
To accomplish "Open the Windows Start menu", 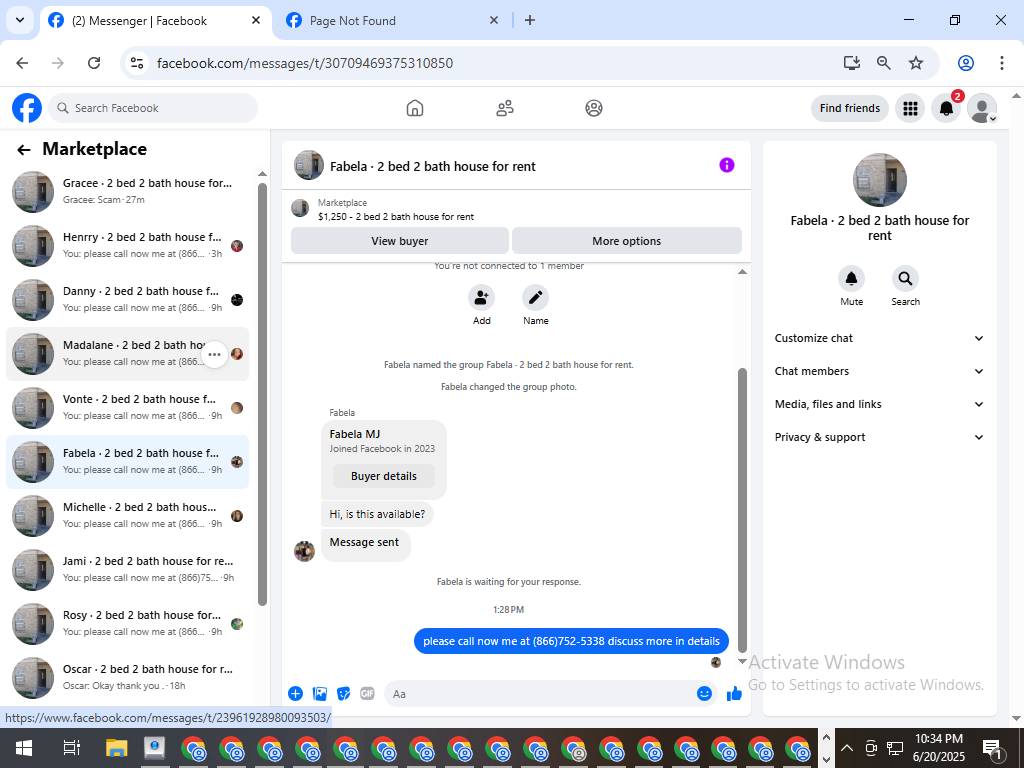I will coord(24,748).
